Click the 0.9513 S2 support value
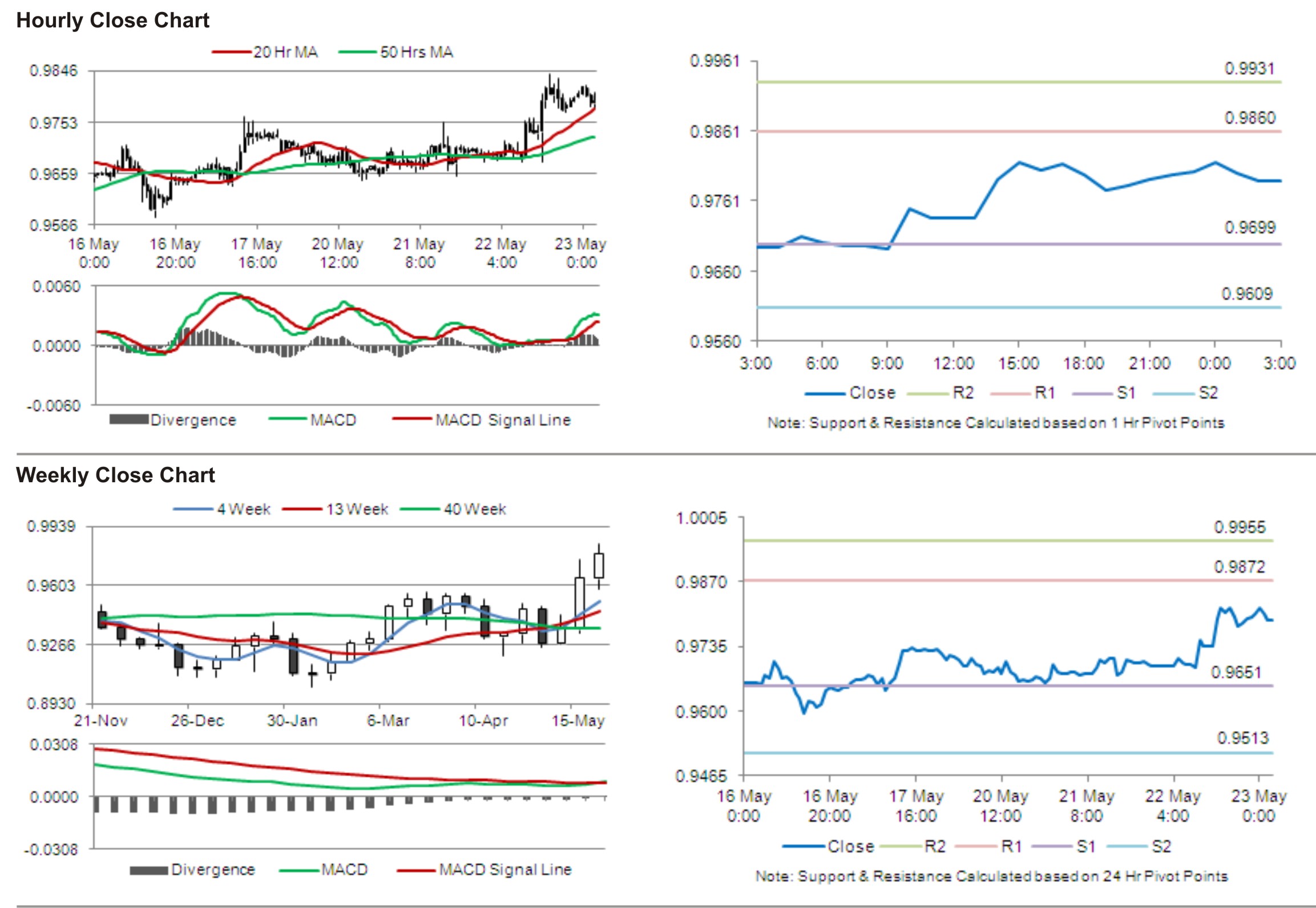Image resolution: width=1316 pixels, height=908 pixels. click(x=1243, y=738)
